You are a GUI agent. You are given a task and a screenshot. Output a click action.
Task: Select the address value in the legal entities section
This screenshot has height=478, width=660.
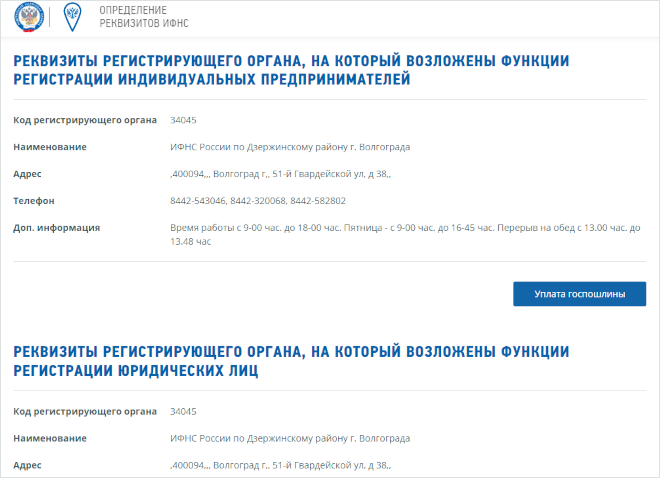(280, 465)
